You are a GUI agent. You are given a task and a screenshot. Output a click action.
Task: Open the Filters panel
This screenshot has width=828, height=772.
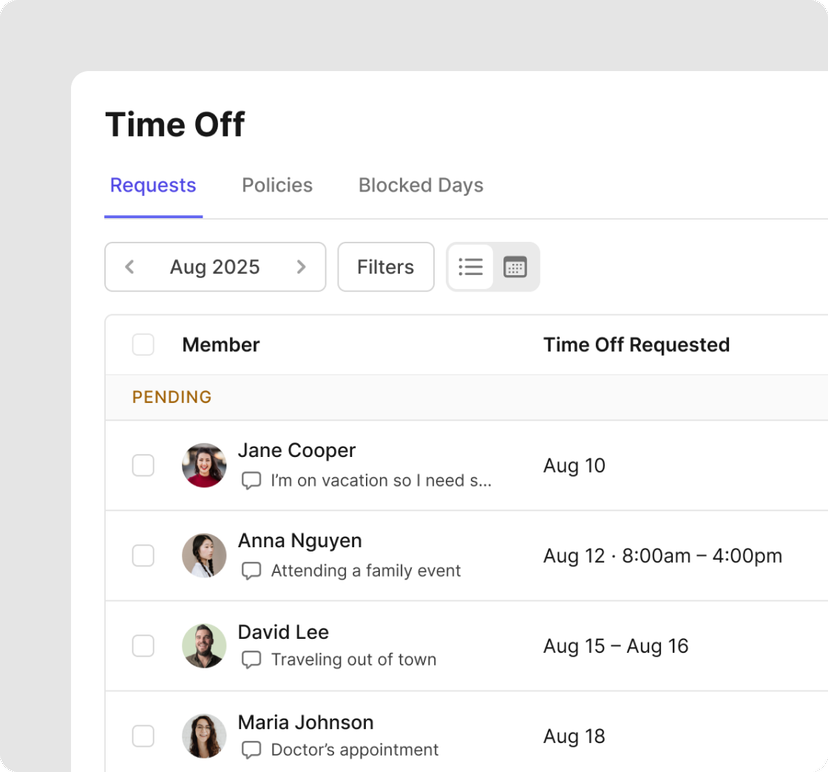point(386,267)
